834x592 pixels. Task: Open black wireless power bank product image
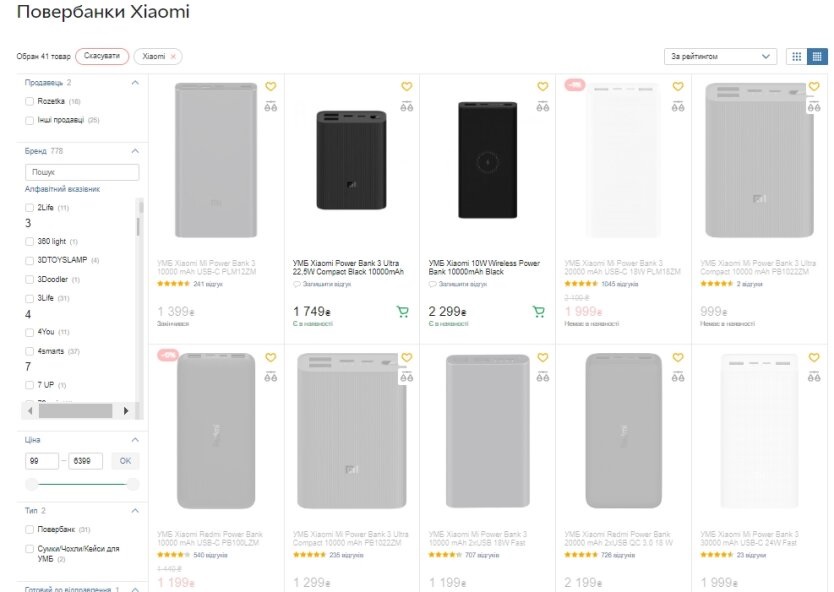click(488, 160)
